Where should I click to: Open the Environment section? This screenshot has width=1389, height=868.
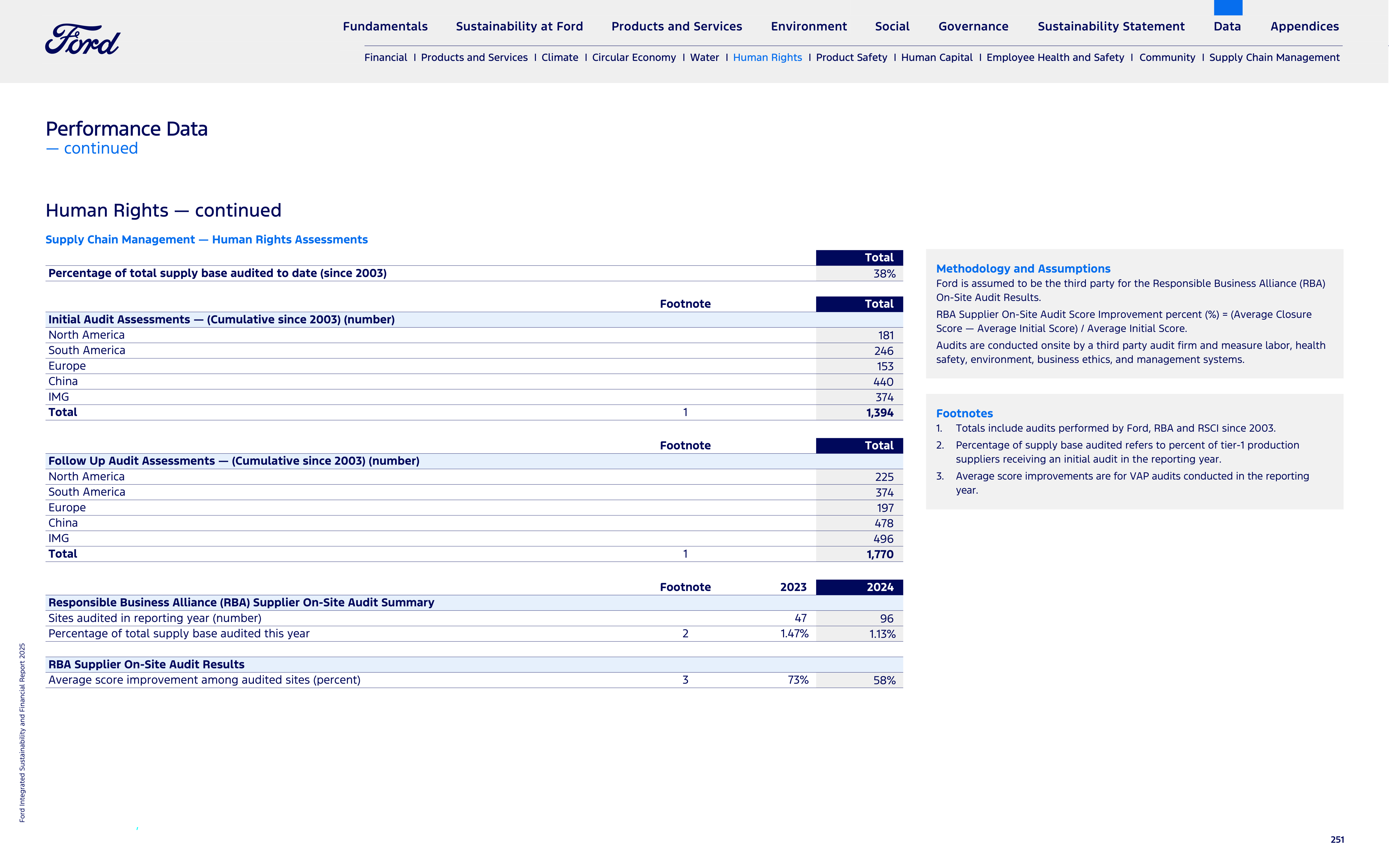[x=809, y=26]
